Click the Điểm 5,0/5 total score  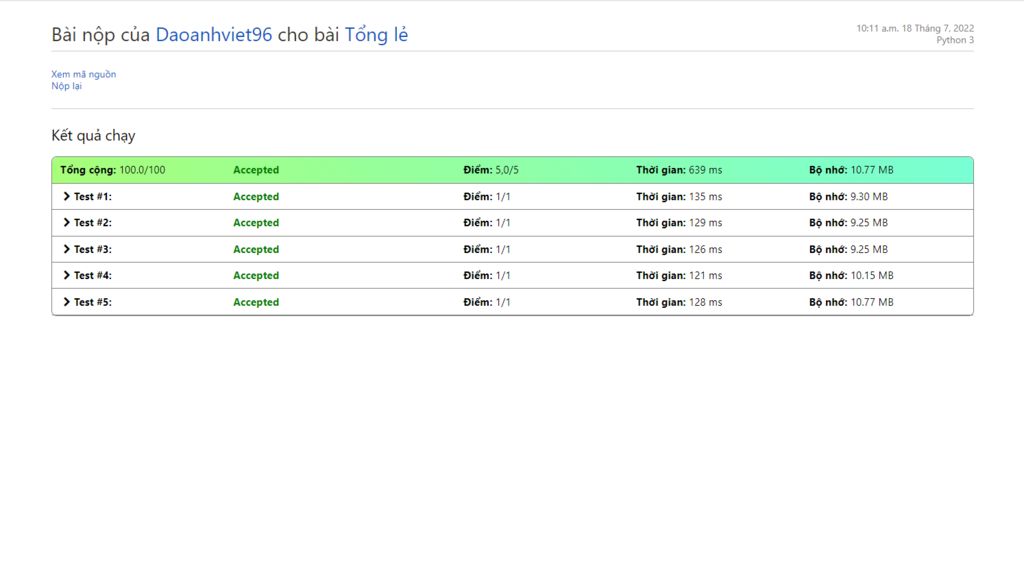[491, 170]
